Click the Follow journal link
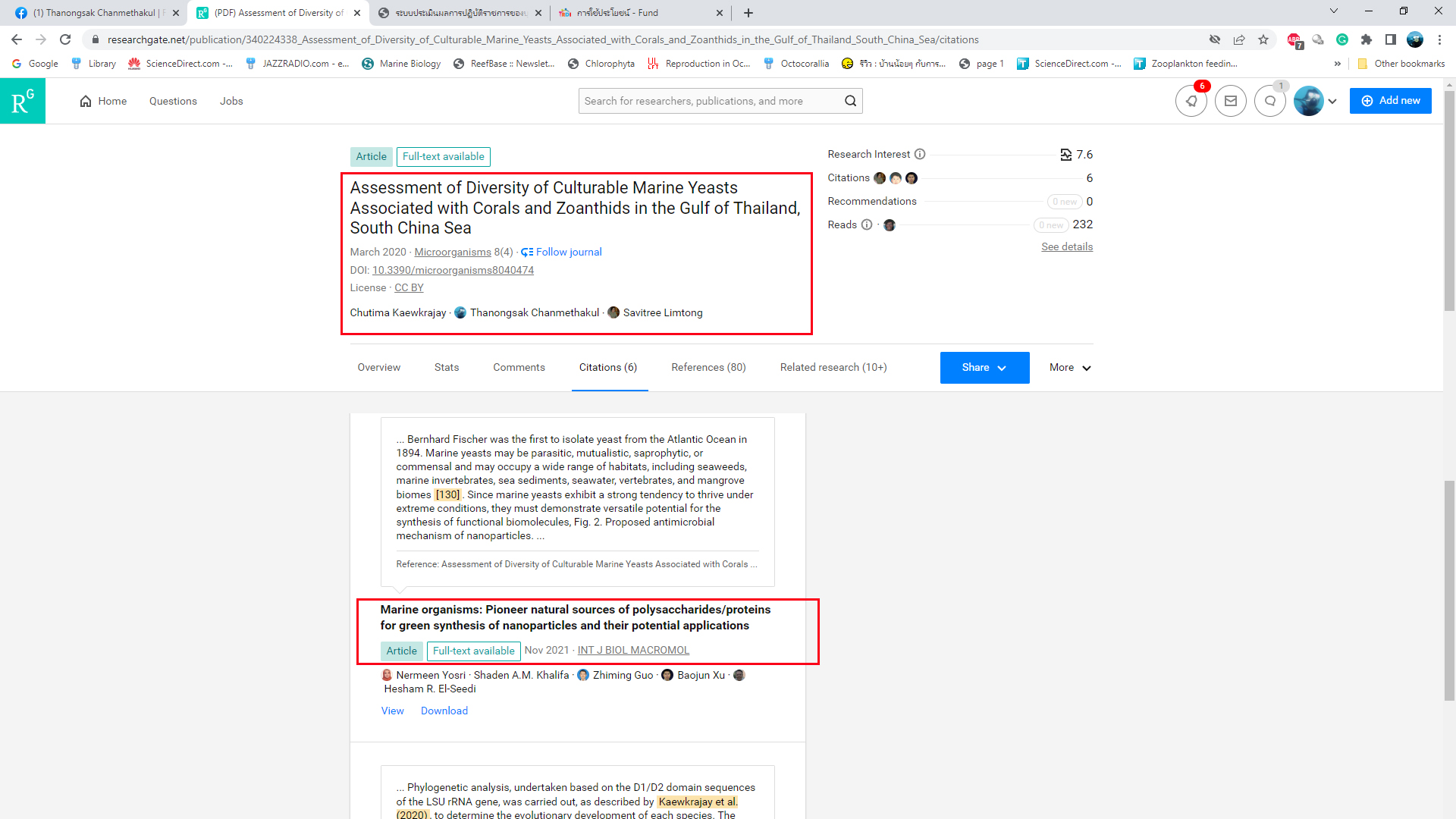This screenshot has width=1456, height=819. point(568,252)
